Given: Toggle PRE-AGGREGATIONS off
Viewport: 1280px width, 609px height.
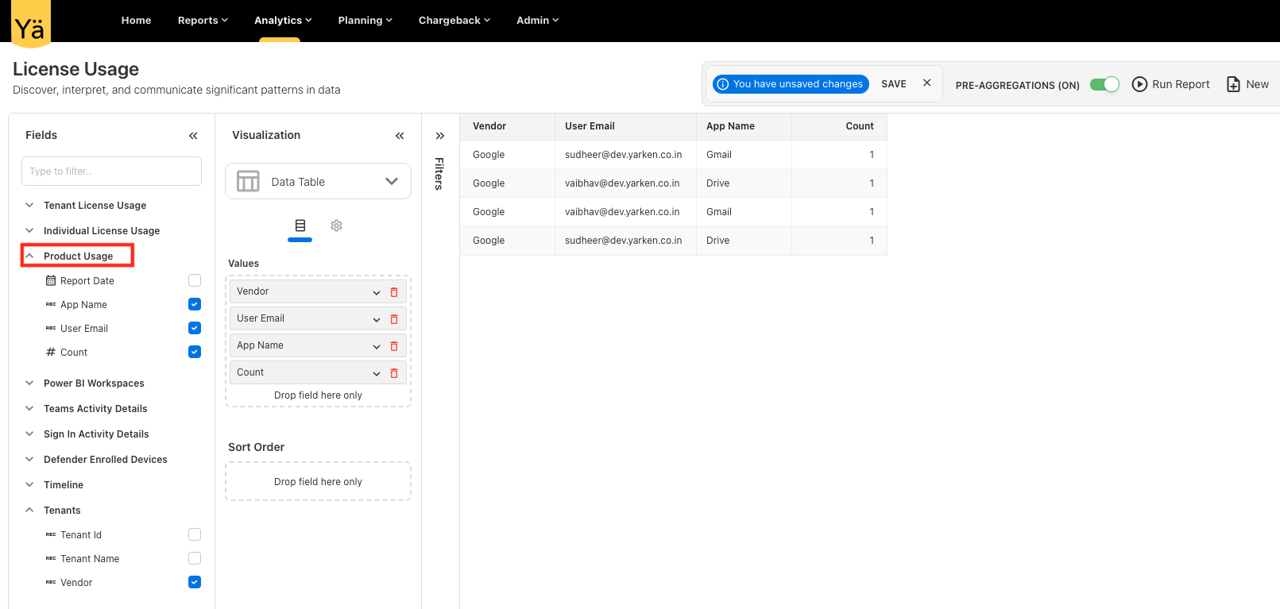Looking at the screenshot, I should pos(1104,85).
